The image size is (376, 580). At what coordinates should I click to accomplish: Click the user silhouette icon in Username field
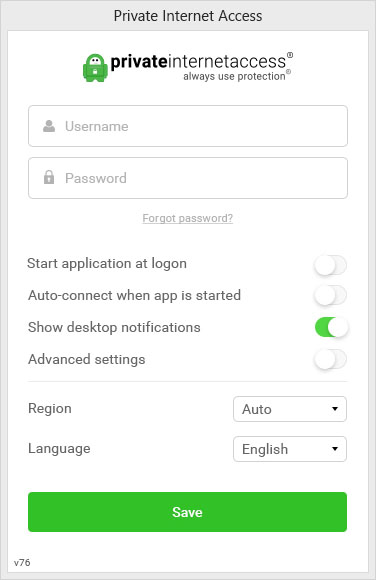49,126
